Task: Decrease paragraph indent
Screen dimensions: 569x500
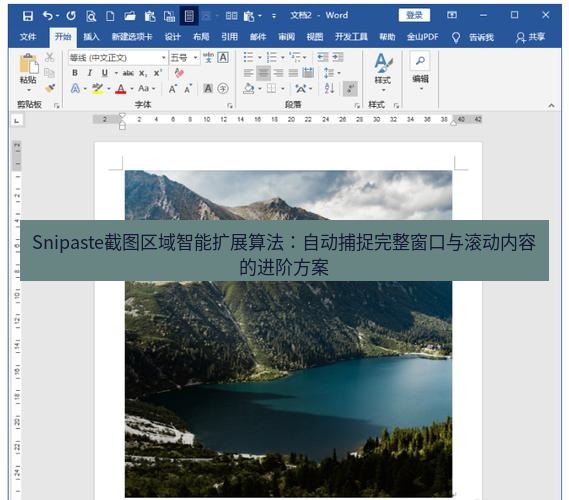Action: click(322, 57)
